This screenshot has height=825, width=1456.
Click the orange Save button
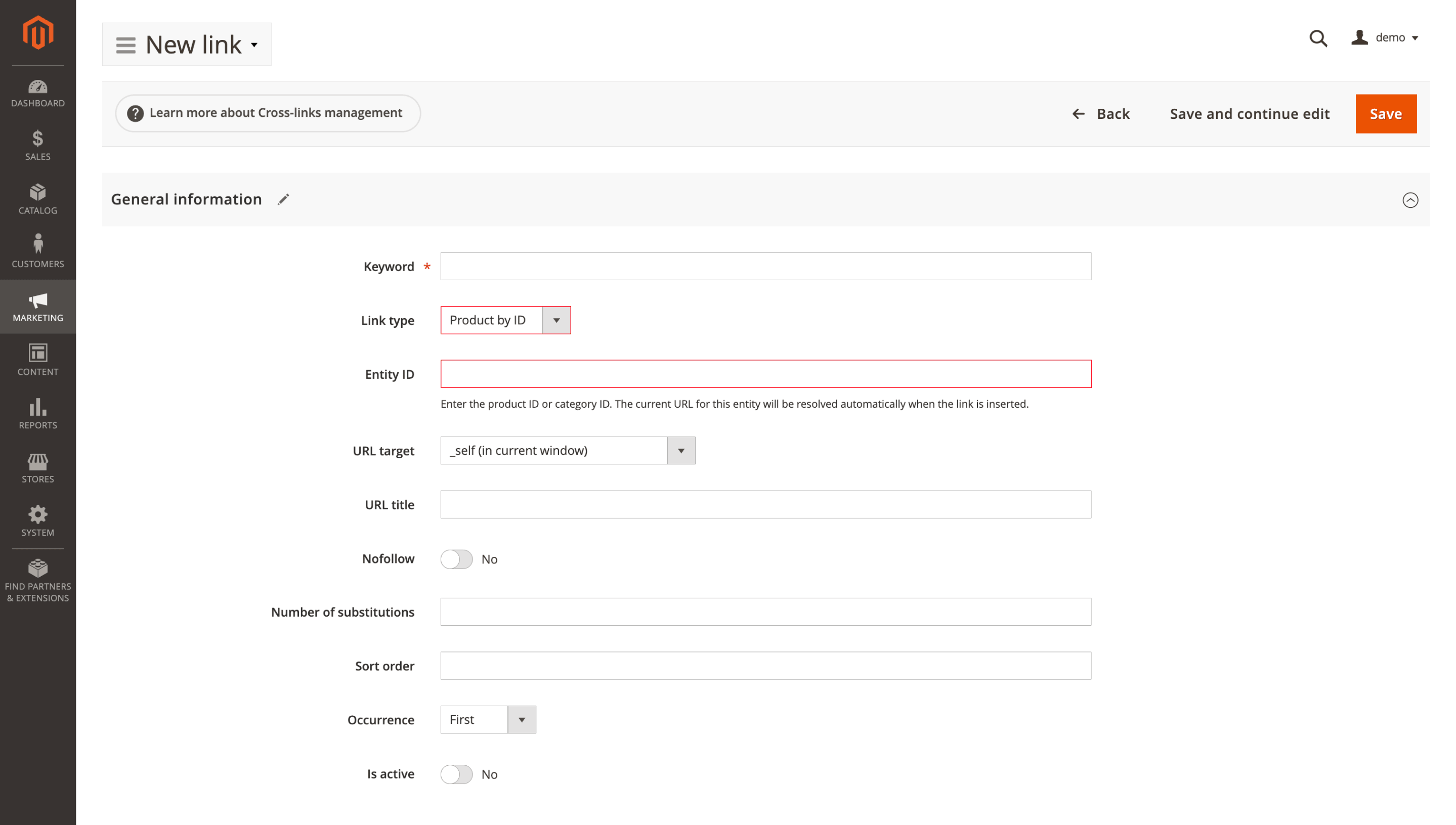1386,114
